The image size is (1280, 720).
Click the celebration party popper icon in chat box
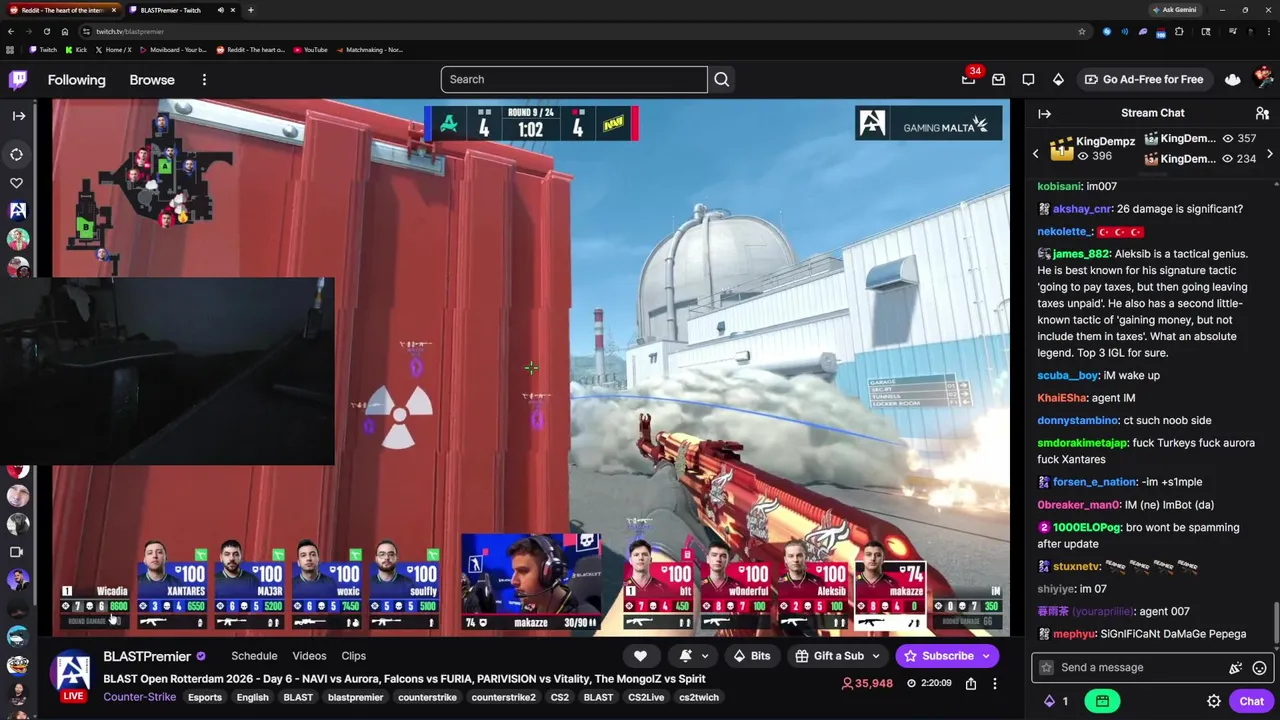(1236, 668)
